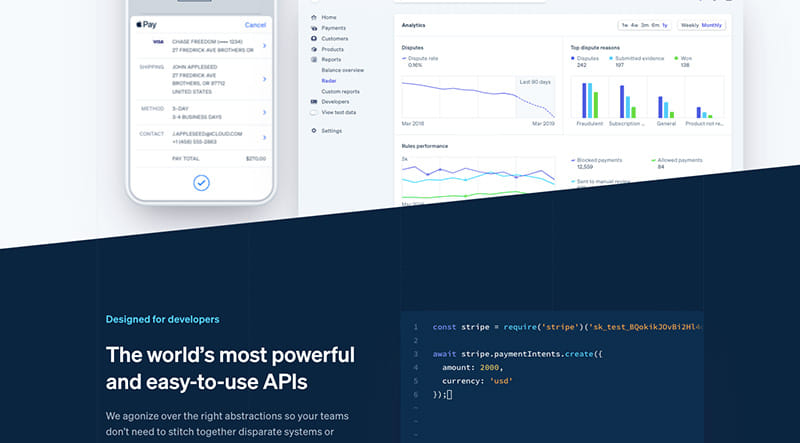Click the Product not re... bar group
The image size is (800, 443).
(704, 112)
